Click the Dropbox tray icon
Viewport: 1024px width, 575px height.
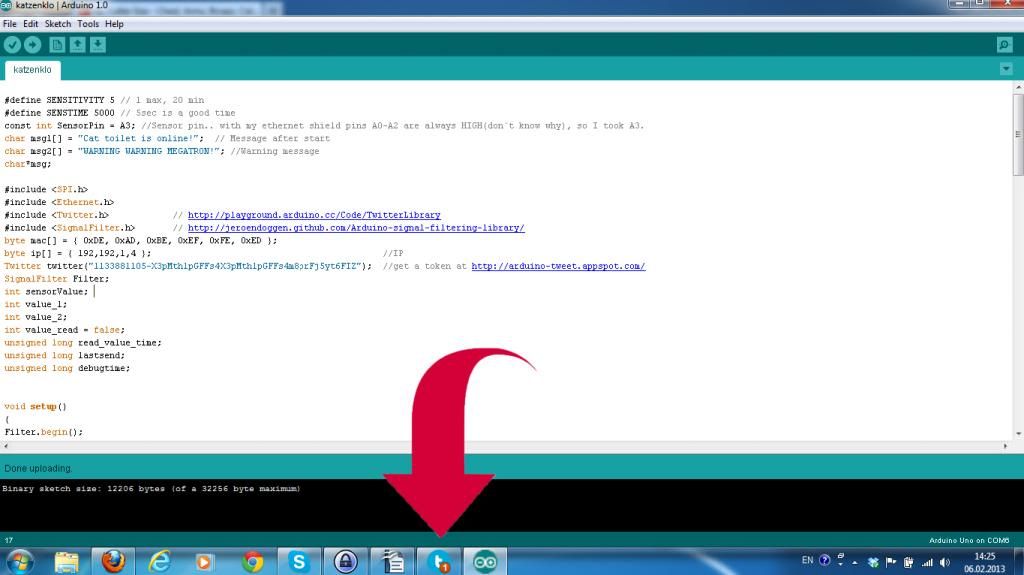(873, 562)
